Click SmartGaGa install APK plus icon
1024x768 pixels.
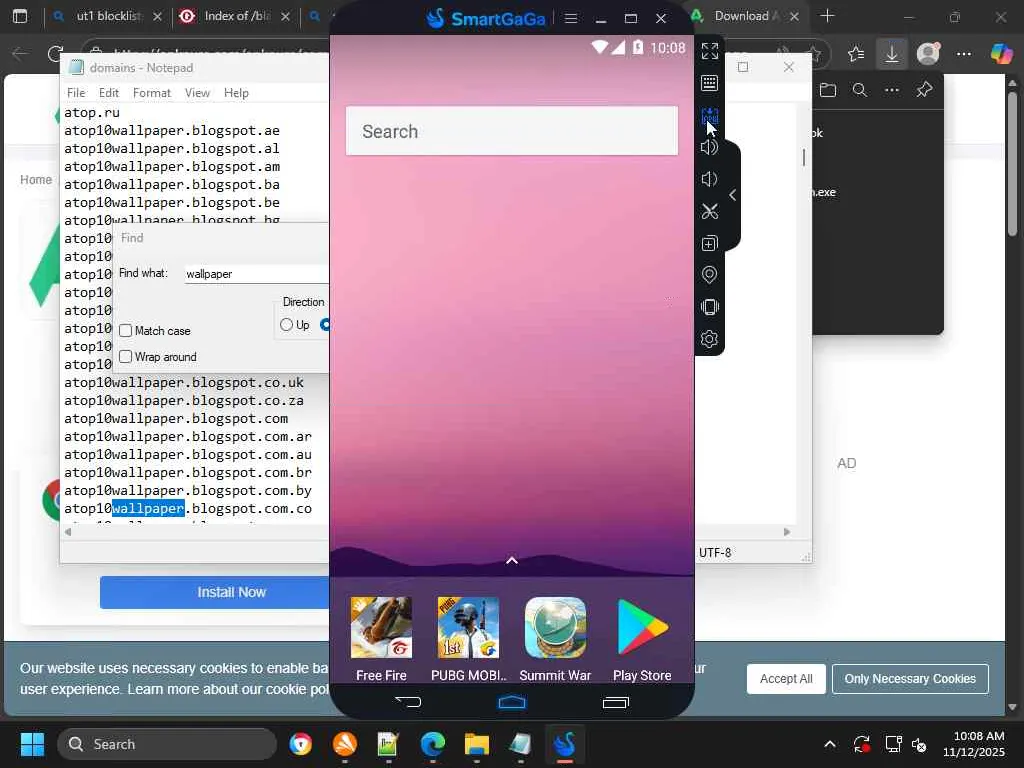click(x=709, y=244)
